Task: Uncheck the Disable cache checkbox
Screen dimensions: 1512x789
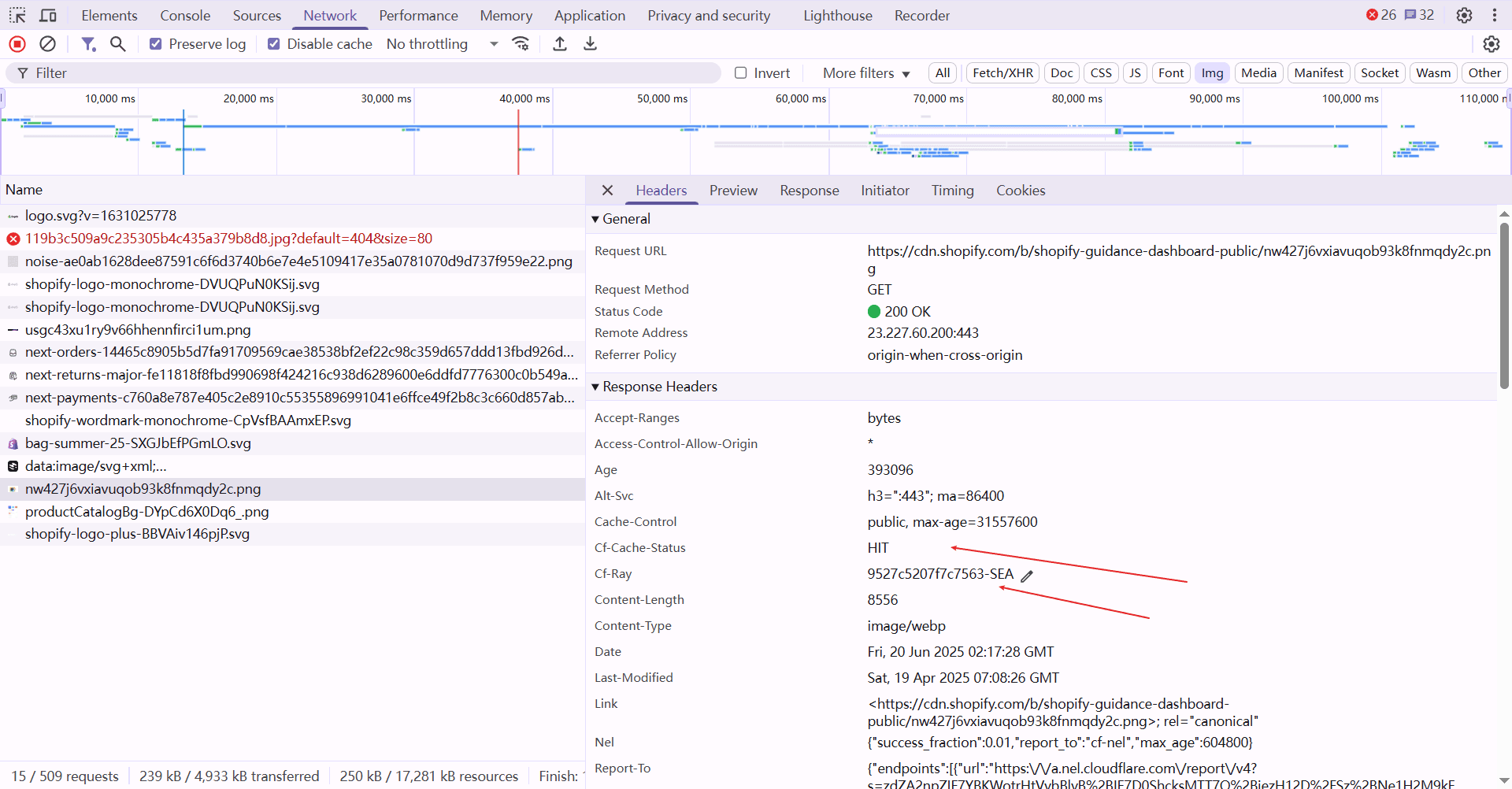Action: [274, 44]
